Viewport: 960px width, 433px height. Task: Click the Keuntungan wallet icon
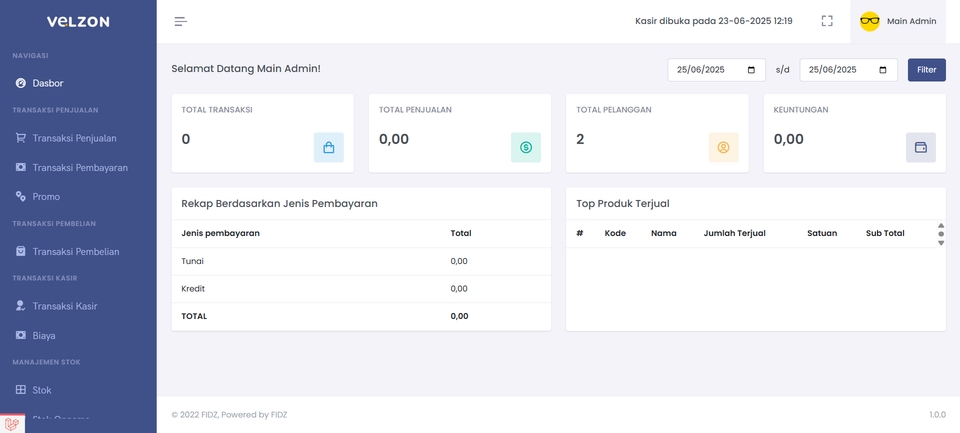921,148
